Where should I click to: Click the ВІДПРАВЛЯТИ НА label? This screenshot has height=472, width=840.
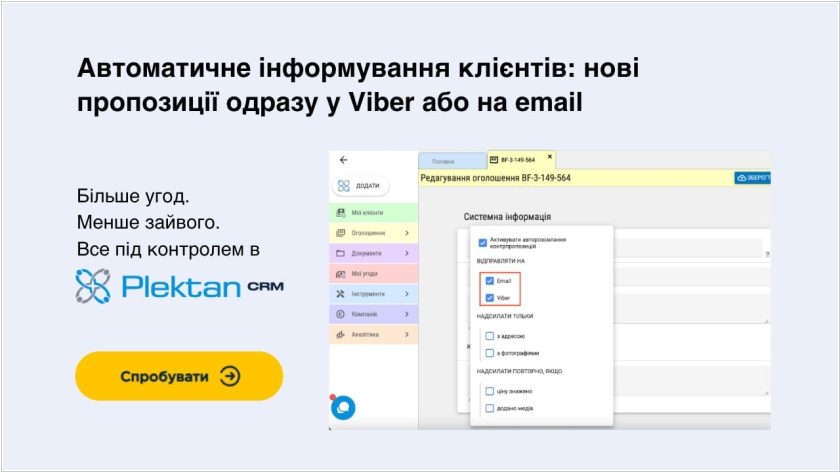pyautogui.click(x=501, y=261)
